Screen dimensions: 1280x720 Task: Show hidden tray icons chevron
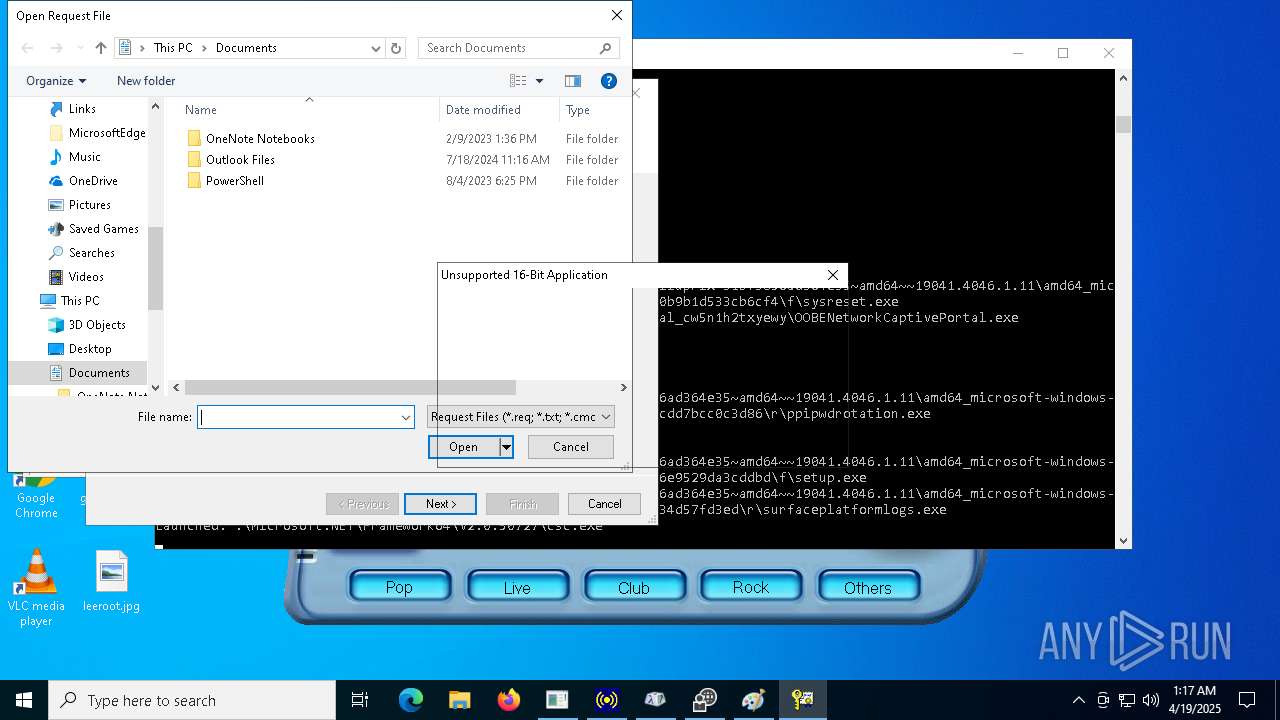(1078, 700)
